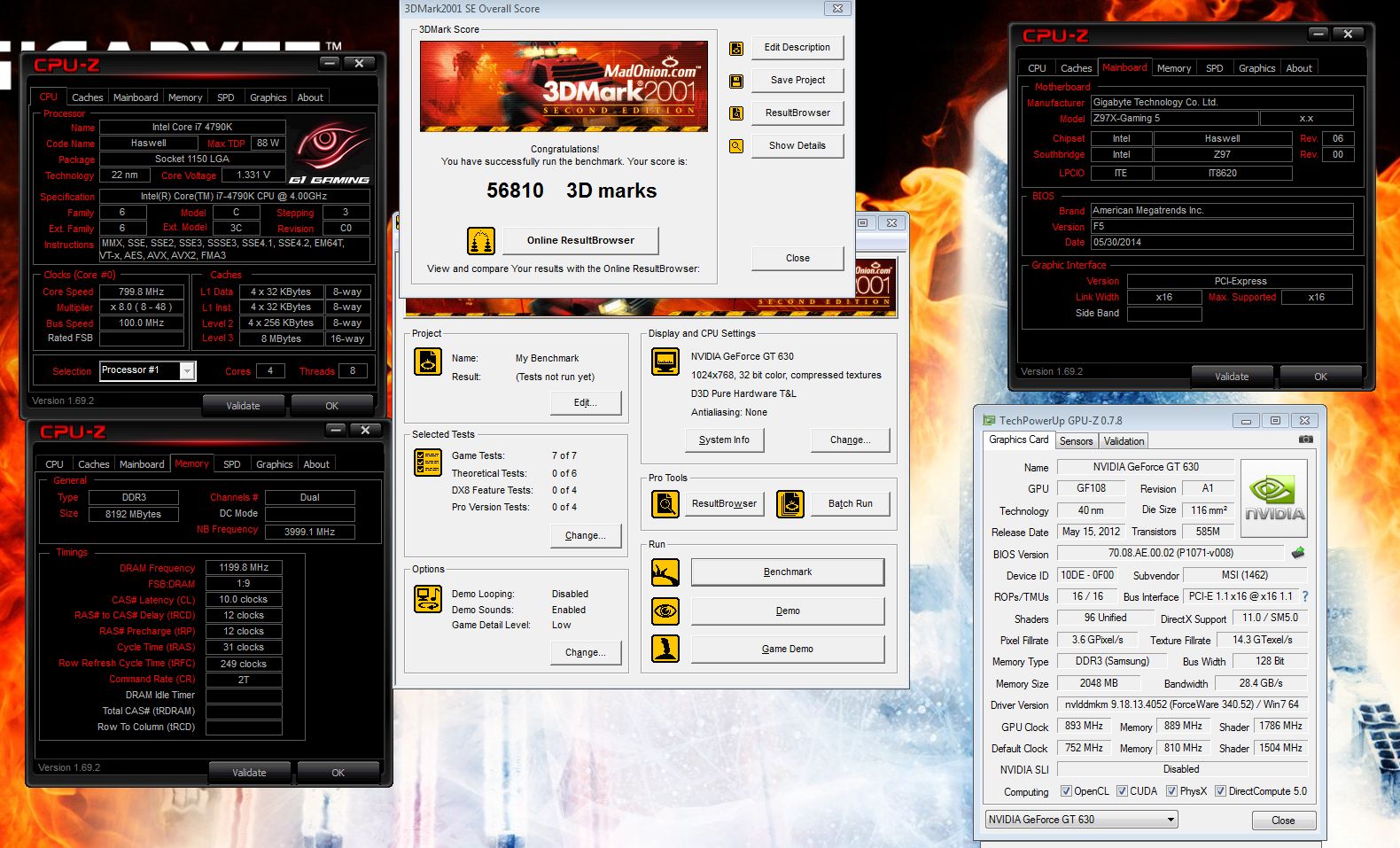The width and height of the screenshot is (1400, 848).
Task: Open the NVIDIA GeForce GT 630 card dropdown
Action: click(x=1081, y=820)
